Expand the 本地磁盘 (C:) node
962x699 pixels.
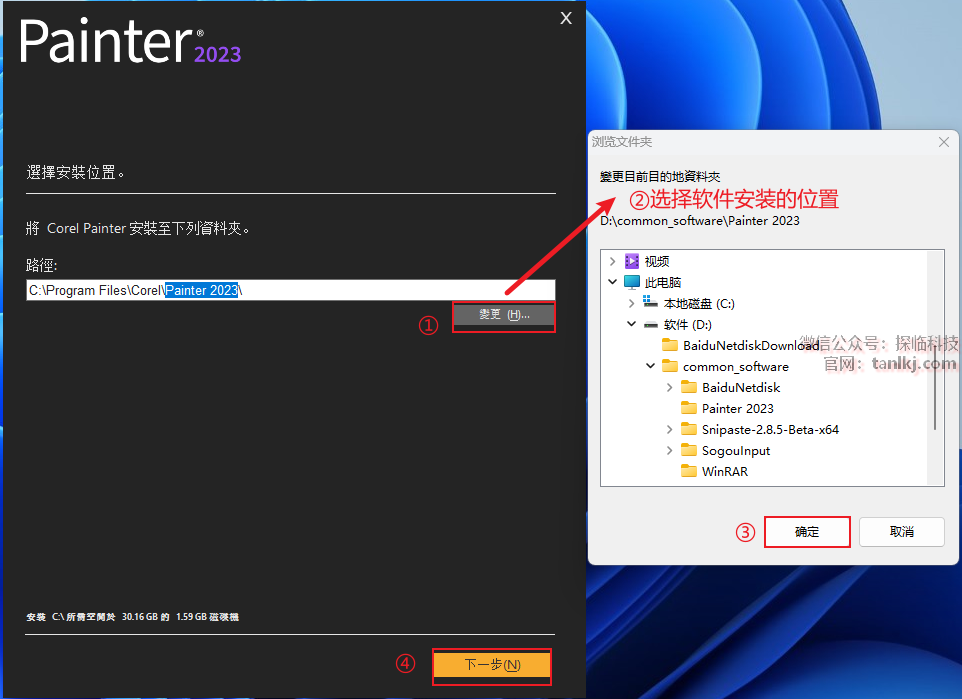pyautogui.click(x=631, y=303)
